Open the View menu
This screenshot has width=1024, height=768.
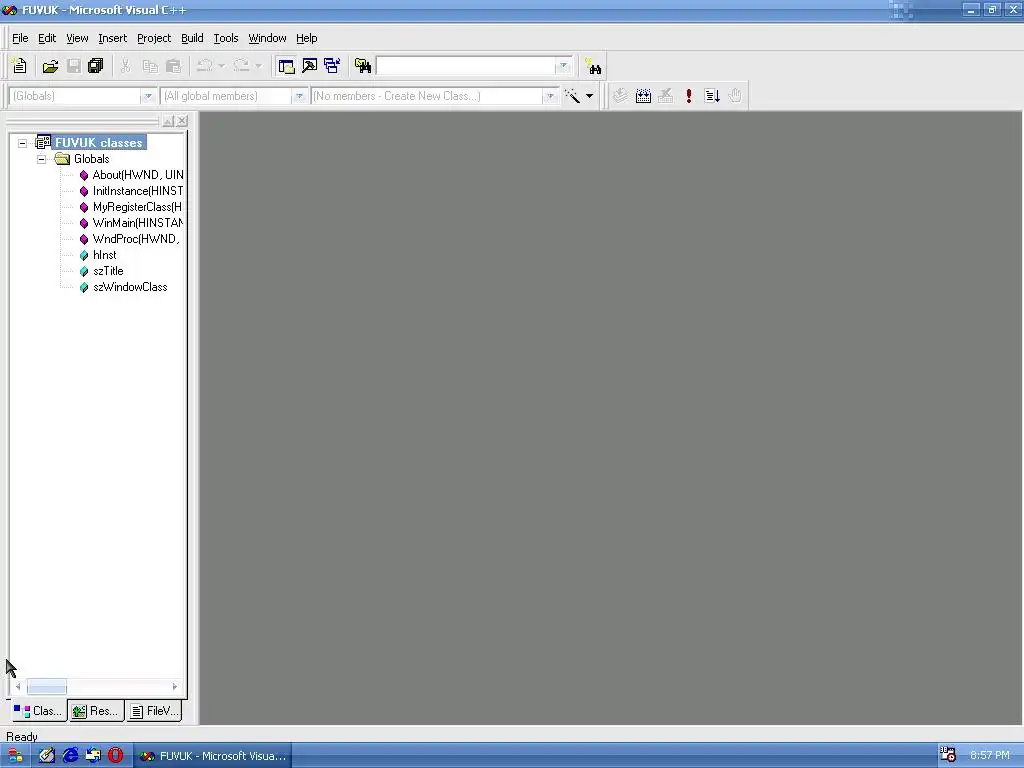(77, 39)
